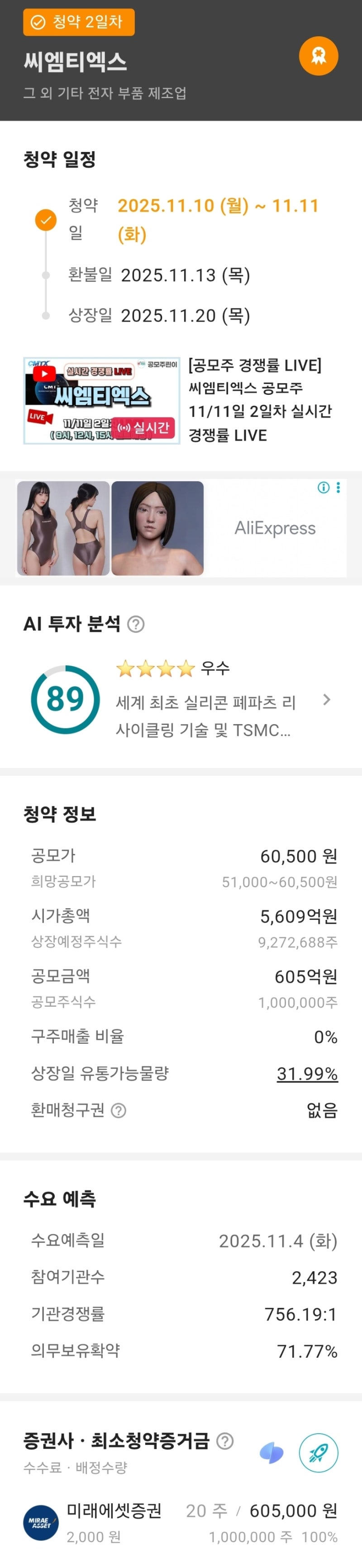
Task: Select the 미래에셋증권 brokerage row
Action: coord(201,1523)
